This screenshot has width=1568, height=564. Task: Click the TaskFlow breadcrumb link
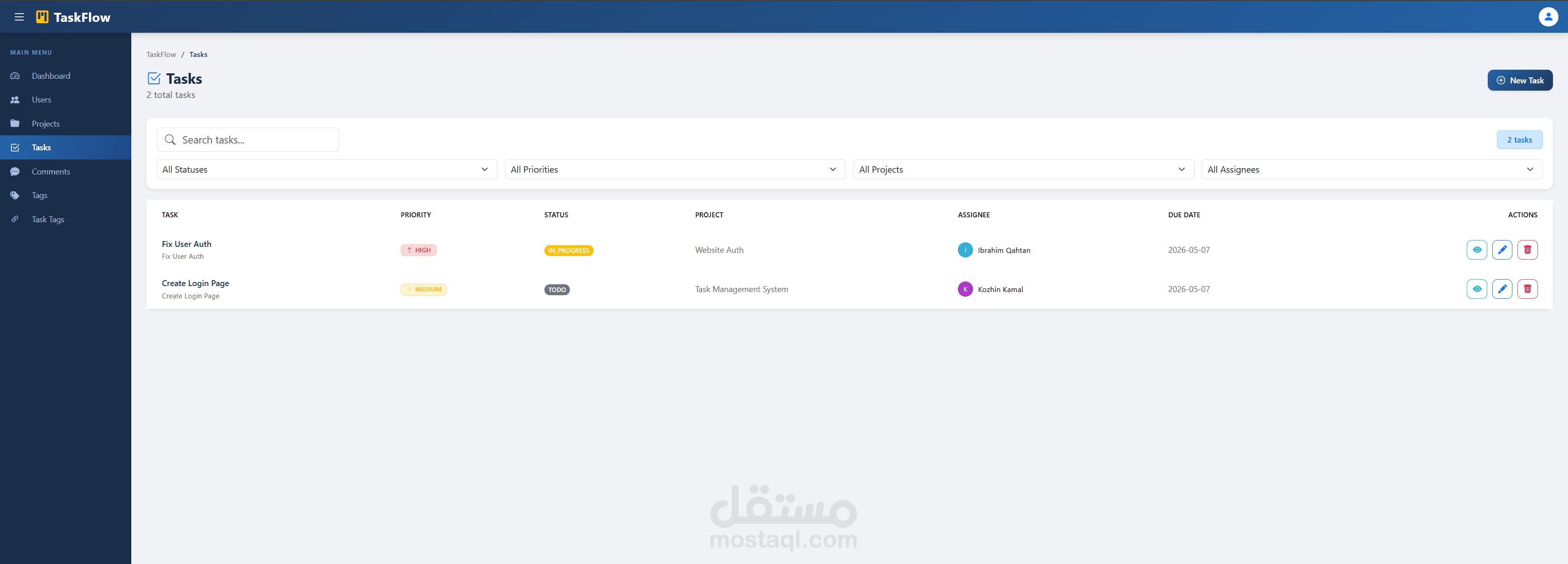(x=161, y=55)
